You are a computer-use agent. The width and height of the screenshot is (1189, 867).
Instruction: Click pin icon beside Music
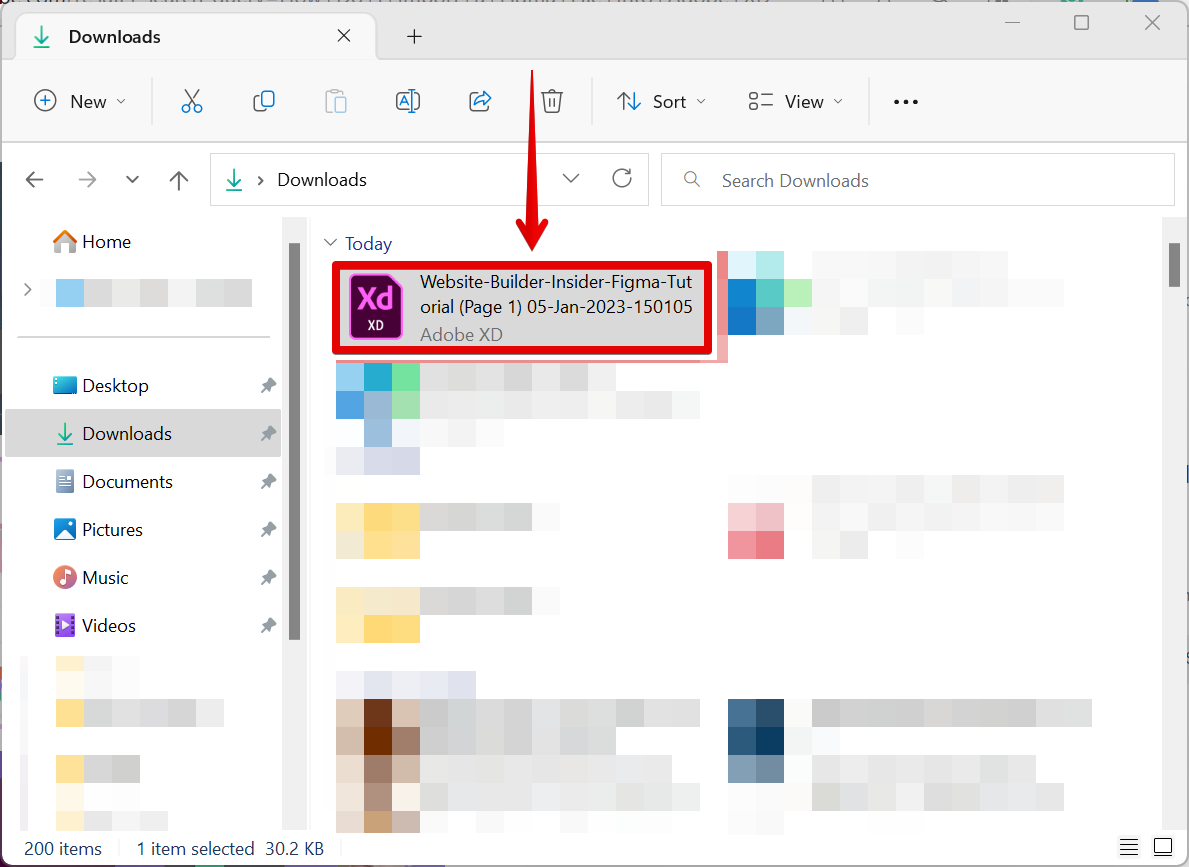coord(268,577)
